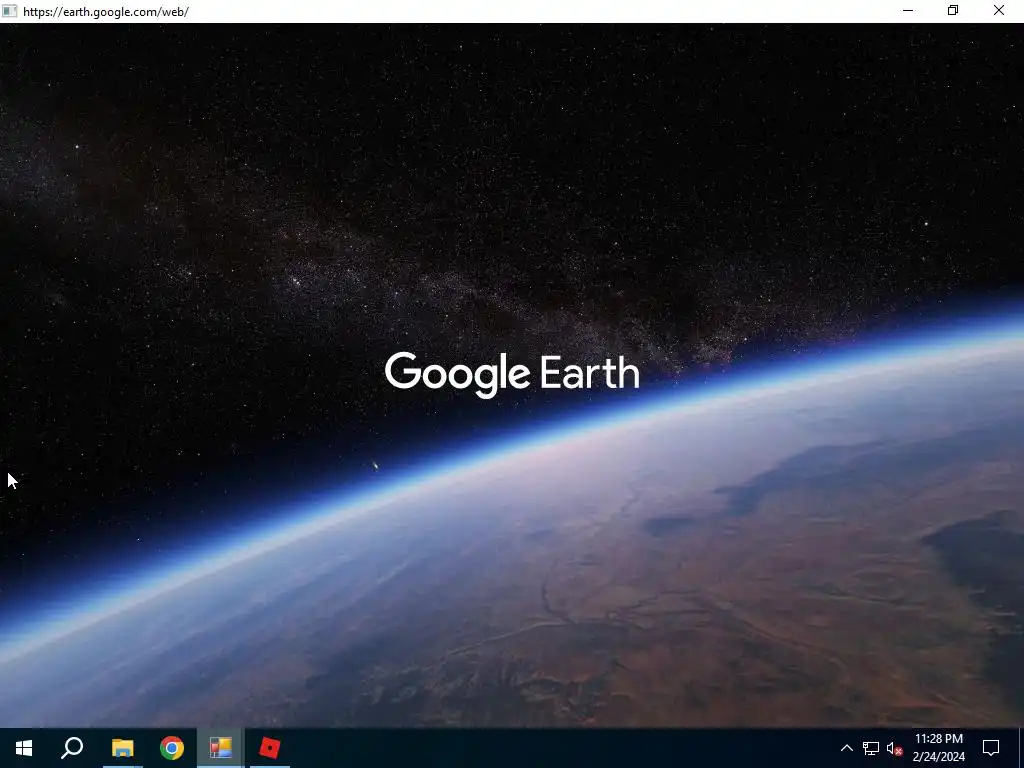Open the Windows Start menu
Viewport: 1024px width, 768px height.
pos(24,748)
